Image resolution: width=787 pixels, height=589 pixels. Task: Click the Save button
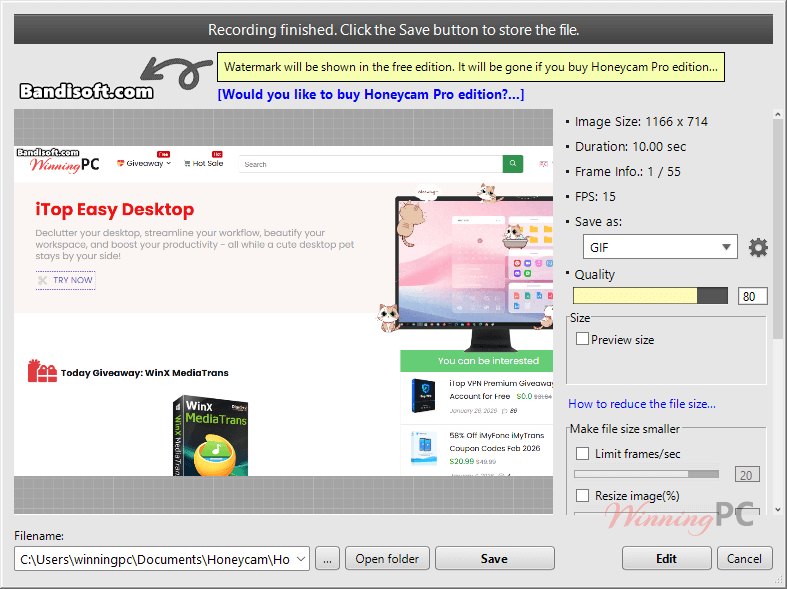[x=494, y=558]
